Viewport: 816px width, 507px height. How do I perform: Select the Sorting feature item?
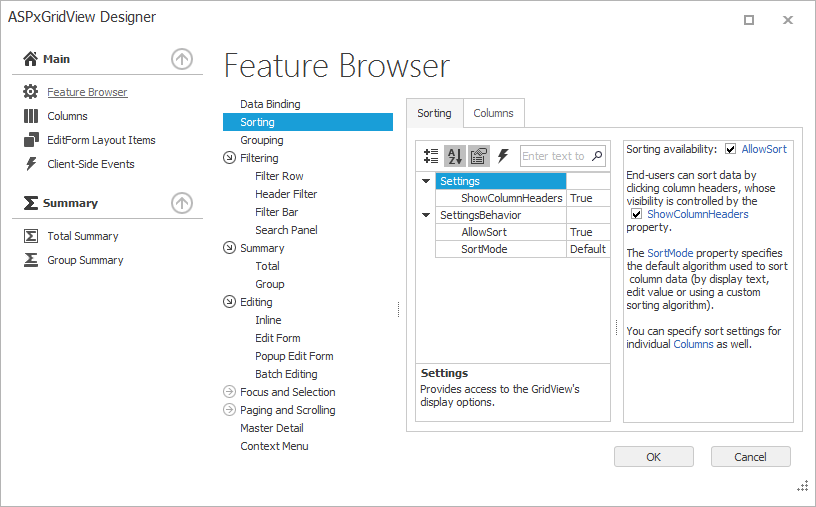click(308, 122)
